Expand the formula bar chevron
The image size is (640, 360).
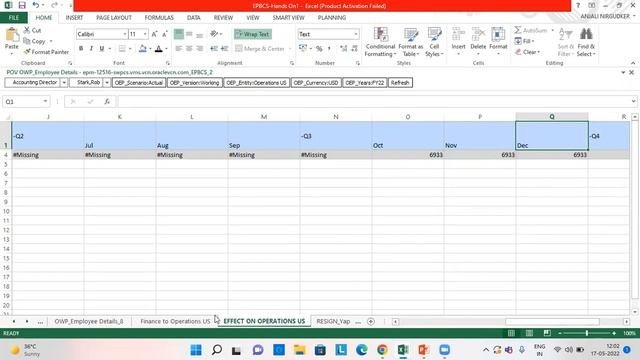[x=633, y=101]
